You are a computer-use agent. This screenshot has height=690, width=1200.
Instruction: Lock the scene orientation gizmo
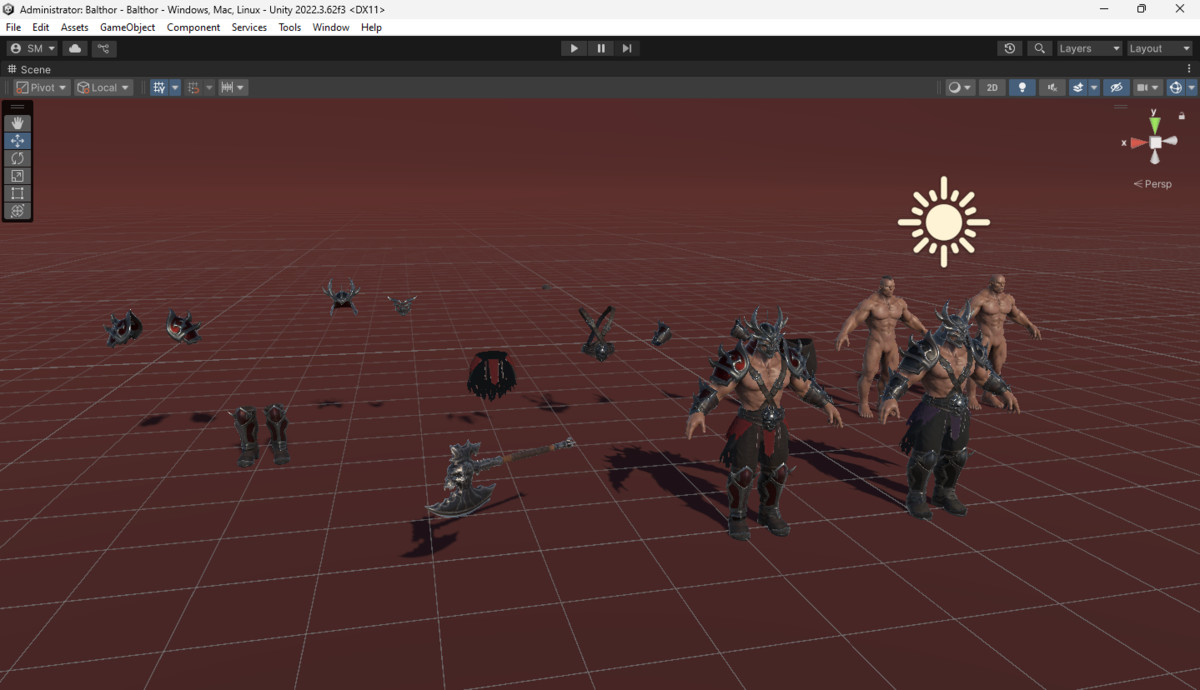[1182, 116]
